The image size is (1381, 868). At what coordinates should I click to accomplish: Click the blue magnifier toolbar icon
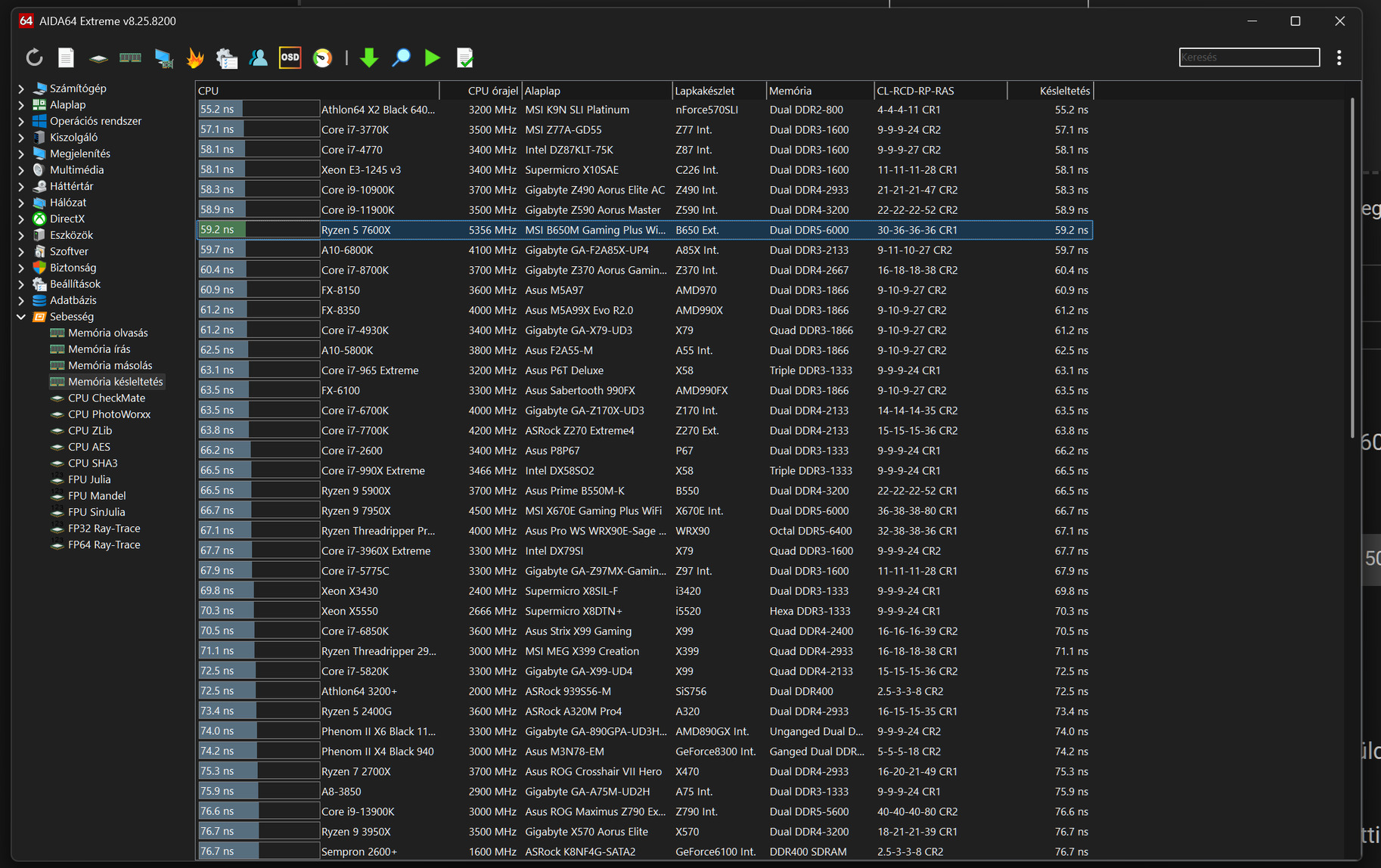(x=401, y=57)
